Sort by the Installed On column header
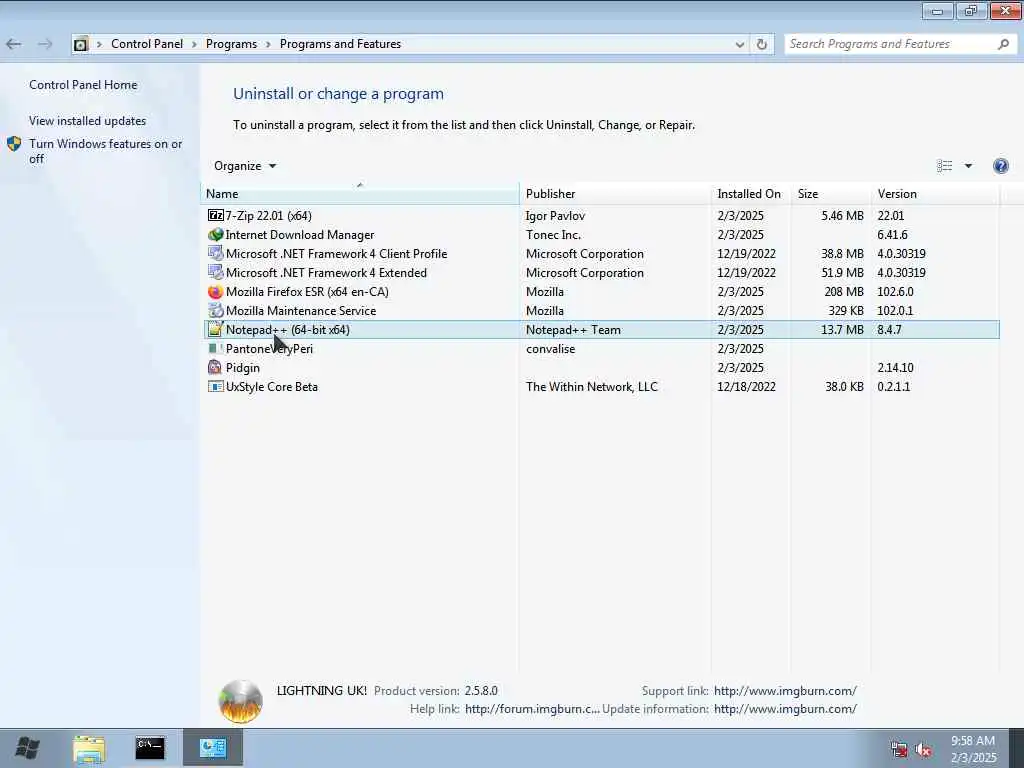This screenshot has height=768, width=1024. (x=750, y=194)
